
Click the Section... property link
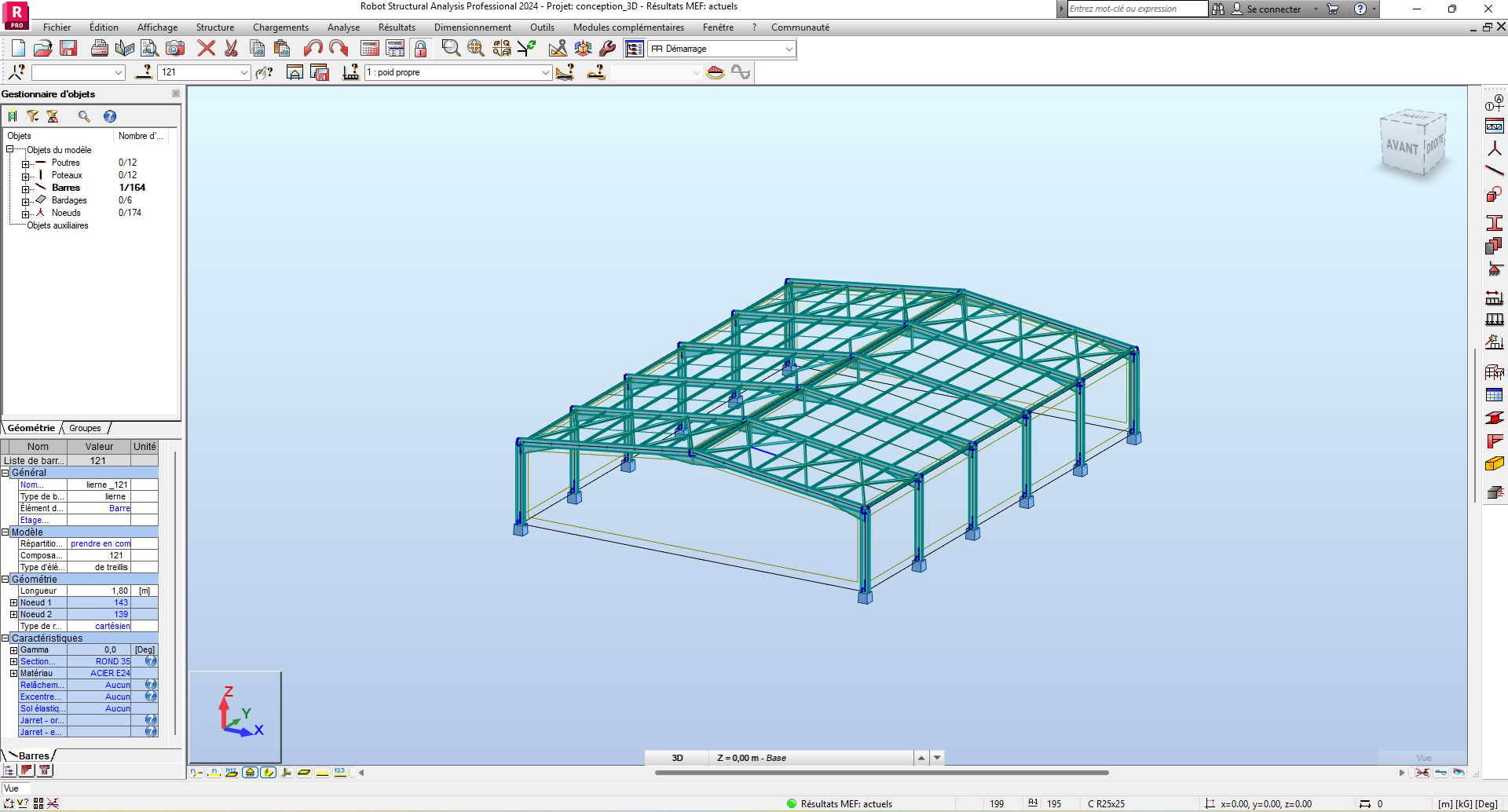[38, 661]
